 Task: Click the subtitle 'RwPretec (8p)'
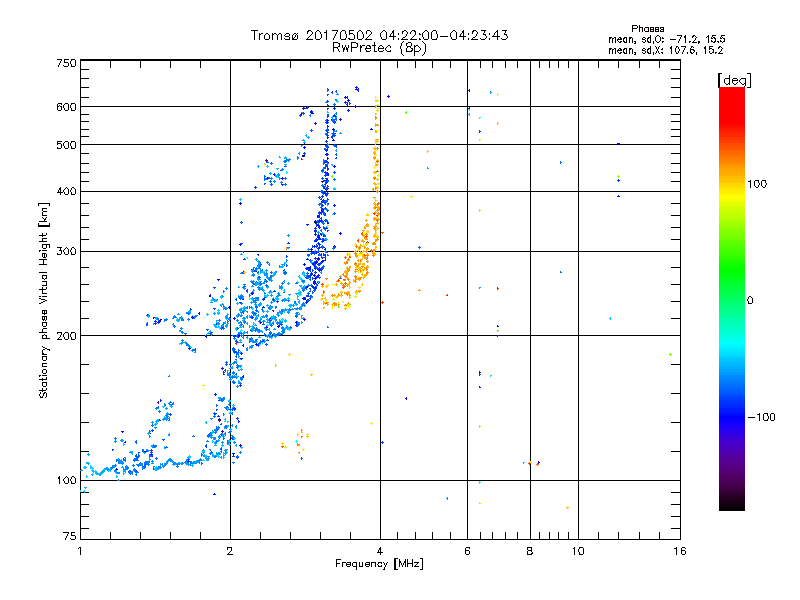click(379, 48)
